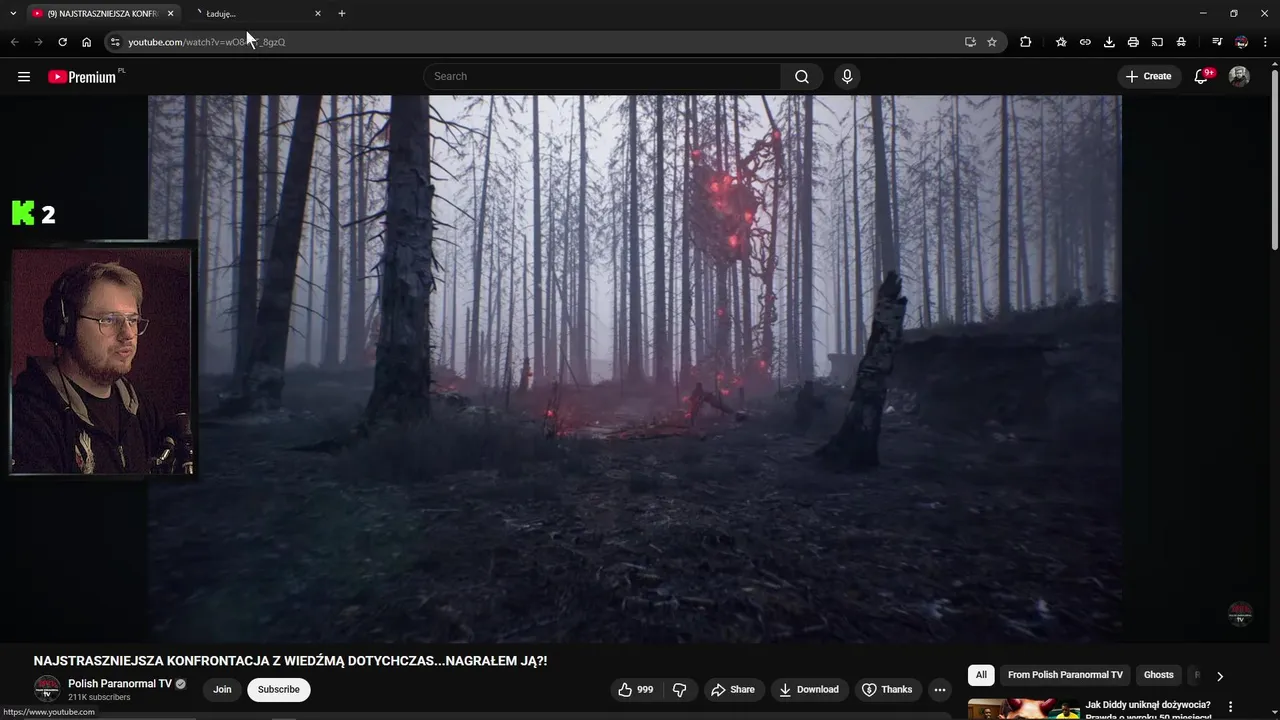Bookmark this page with the star
This screenshot has width=1280, height=720.
click(x=992, y=42)
